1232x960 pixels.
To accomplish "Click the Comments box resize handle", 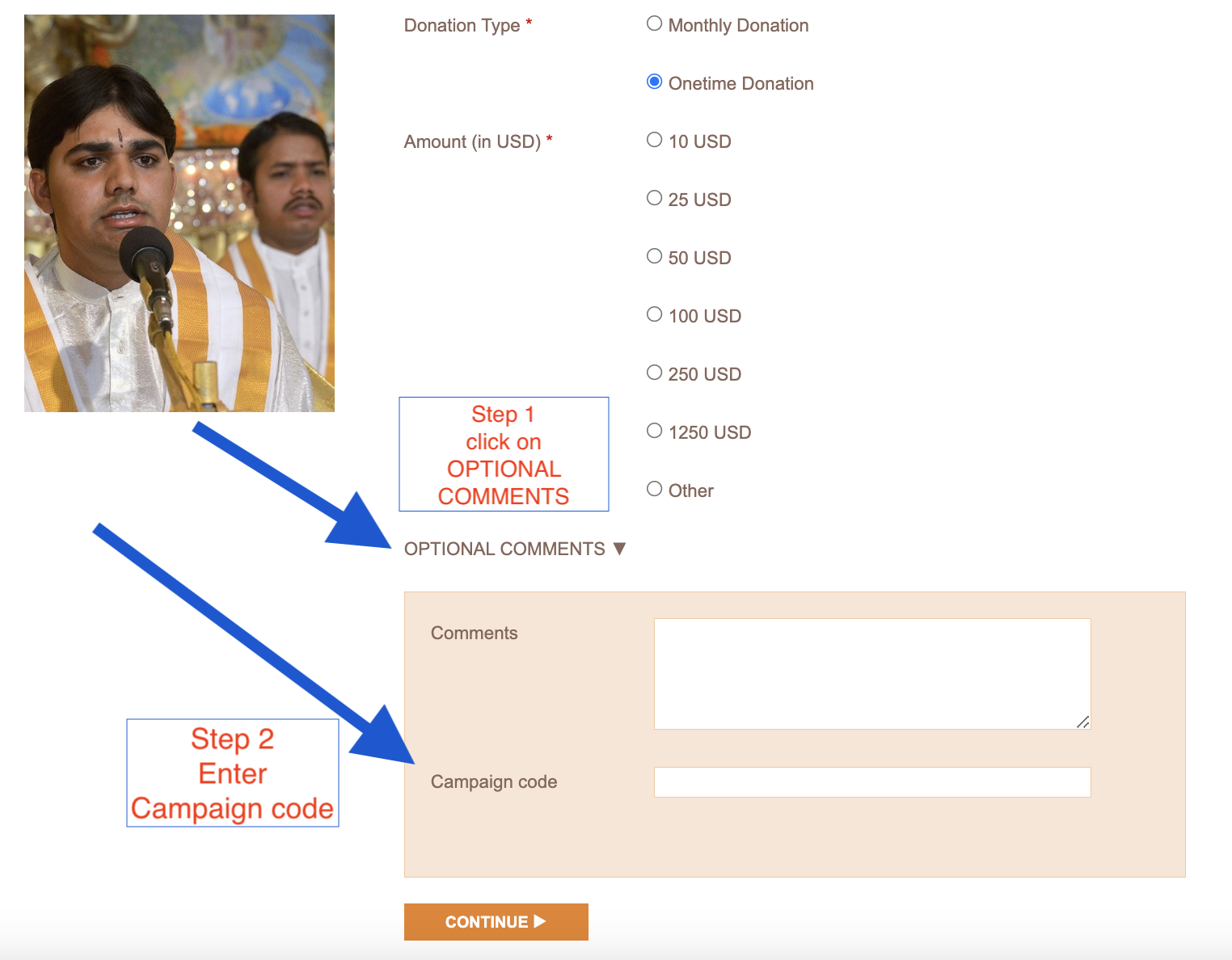I will coord(1083,722).
